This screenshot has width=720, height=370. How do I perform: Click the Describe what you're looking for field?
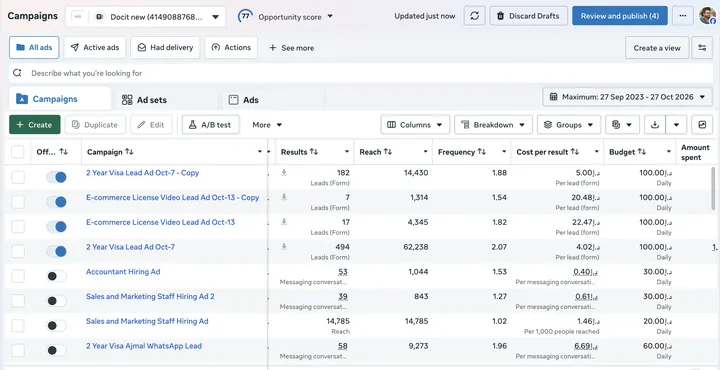360,73
